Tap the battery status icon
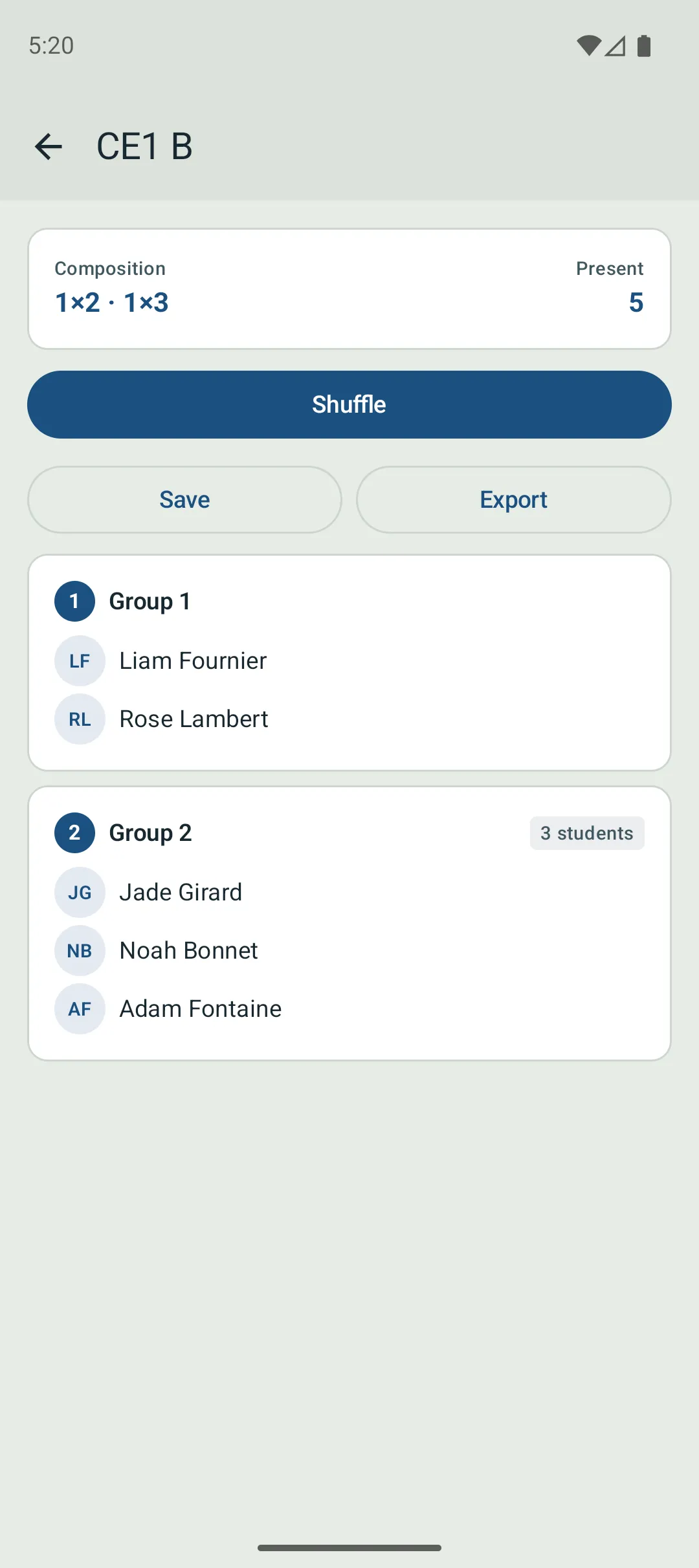The image size is (699, 1568). pos(644,46)
